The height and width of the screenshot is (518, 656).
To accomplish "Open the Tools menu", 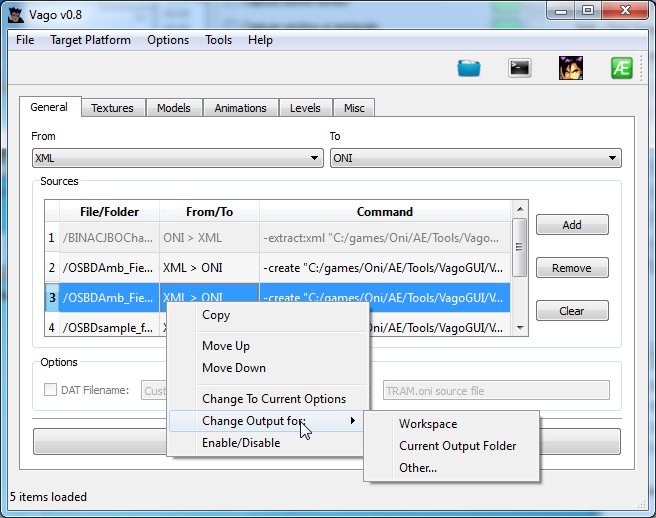I will [x=218, y=40].
